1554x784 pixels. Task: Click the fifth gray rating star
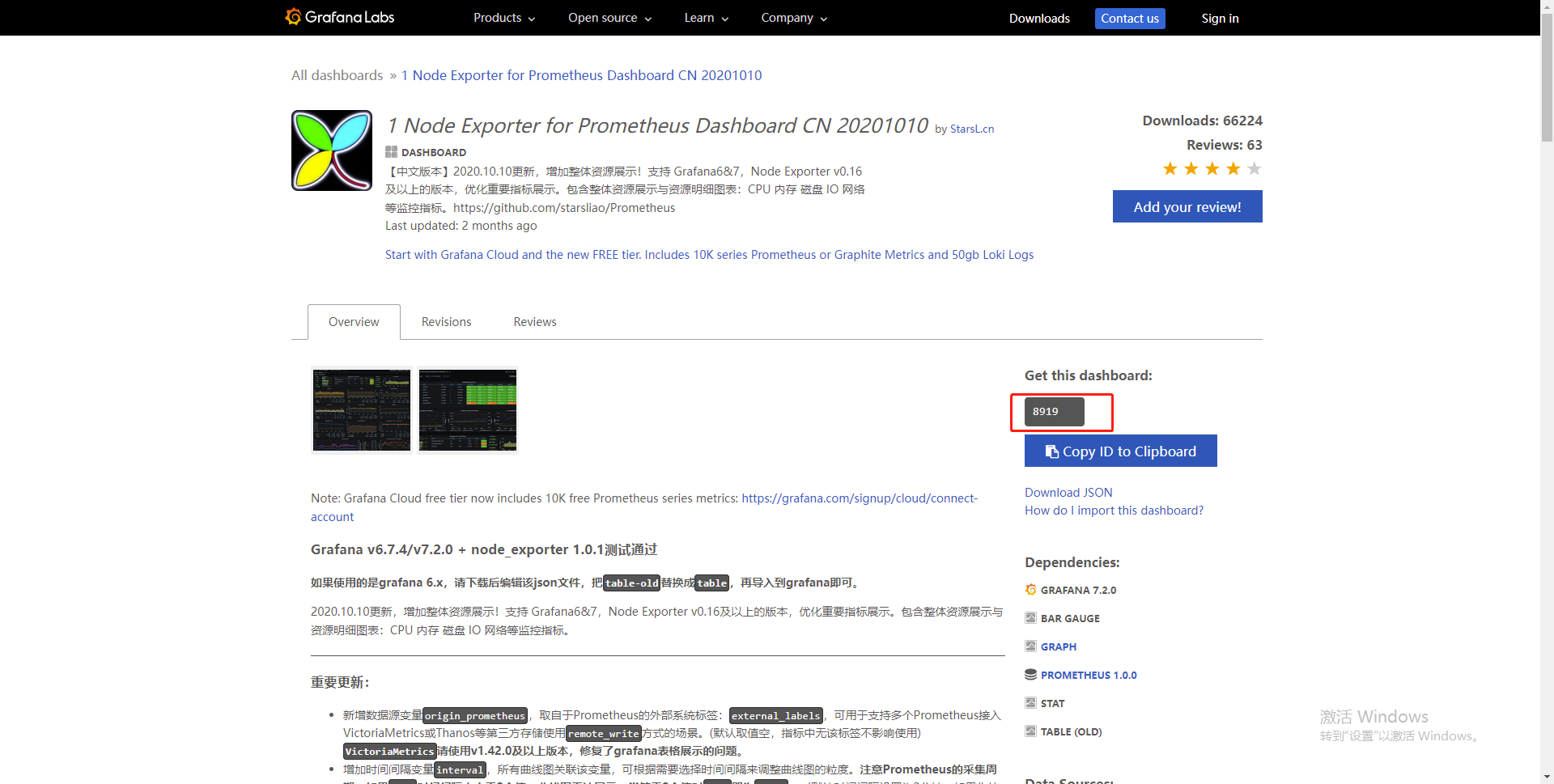pos(1255,168)
